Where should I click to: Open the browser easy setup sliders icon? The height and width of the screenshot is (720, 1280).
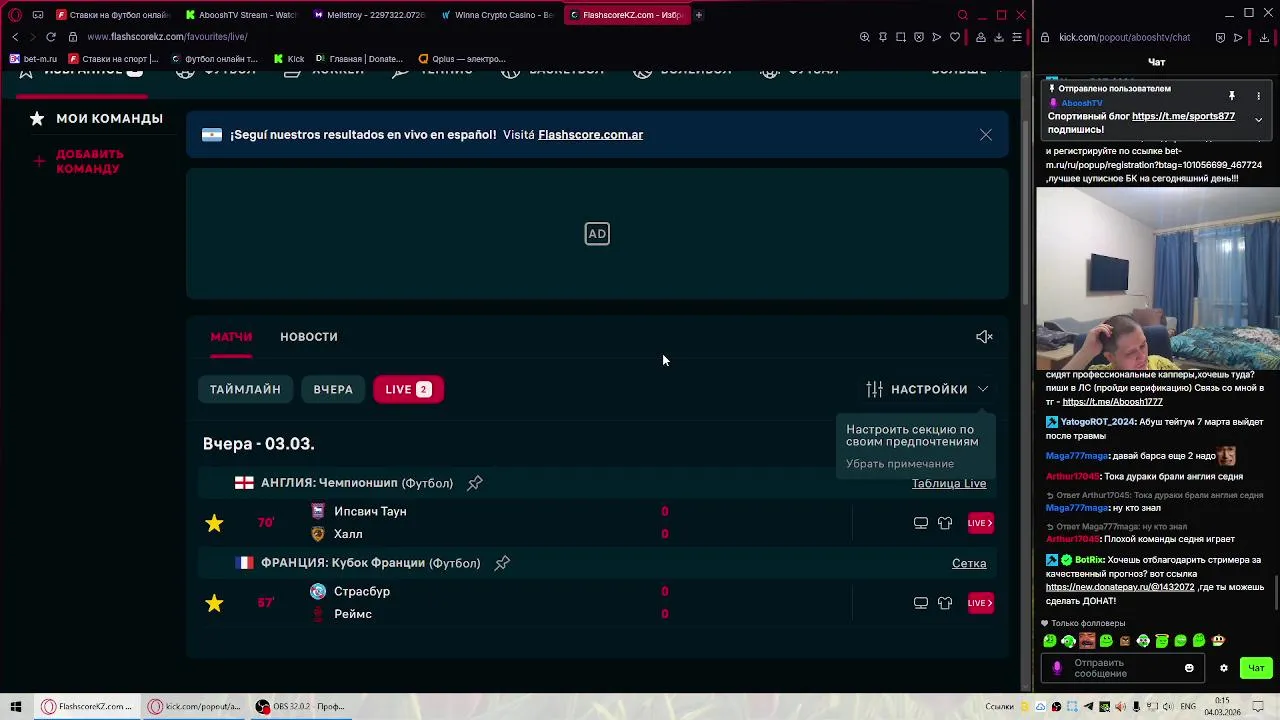(1017, 37)
